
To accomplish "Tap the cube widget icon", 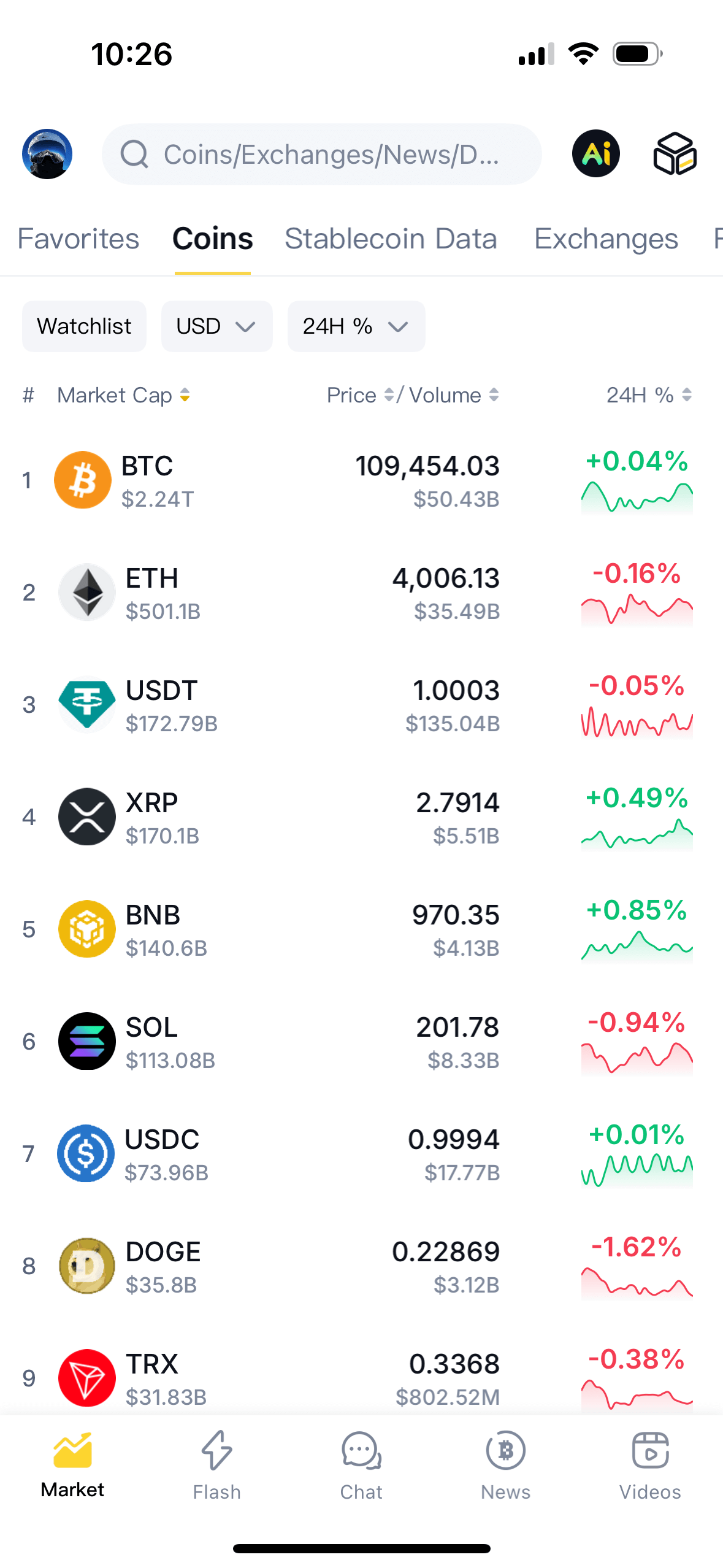I will [x=675, y=153].
